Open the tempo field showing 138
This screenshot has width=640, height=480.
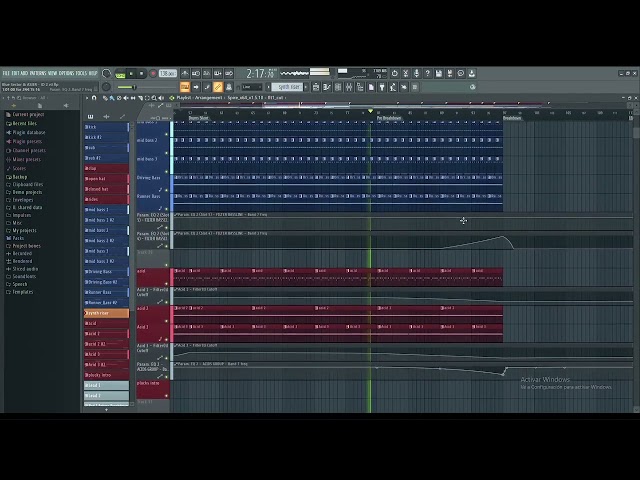coord(167,73)
